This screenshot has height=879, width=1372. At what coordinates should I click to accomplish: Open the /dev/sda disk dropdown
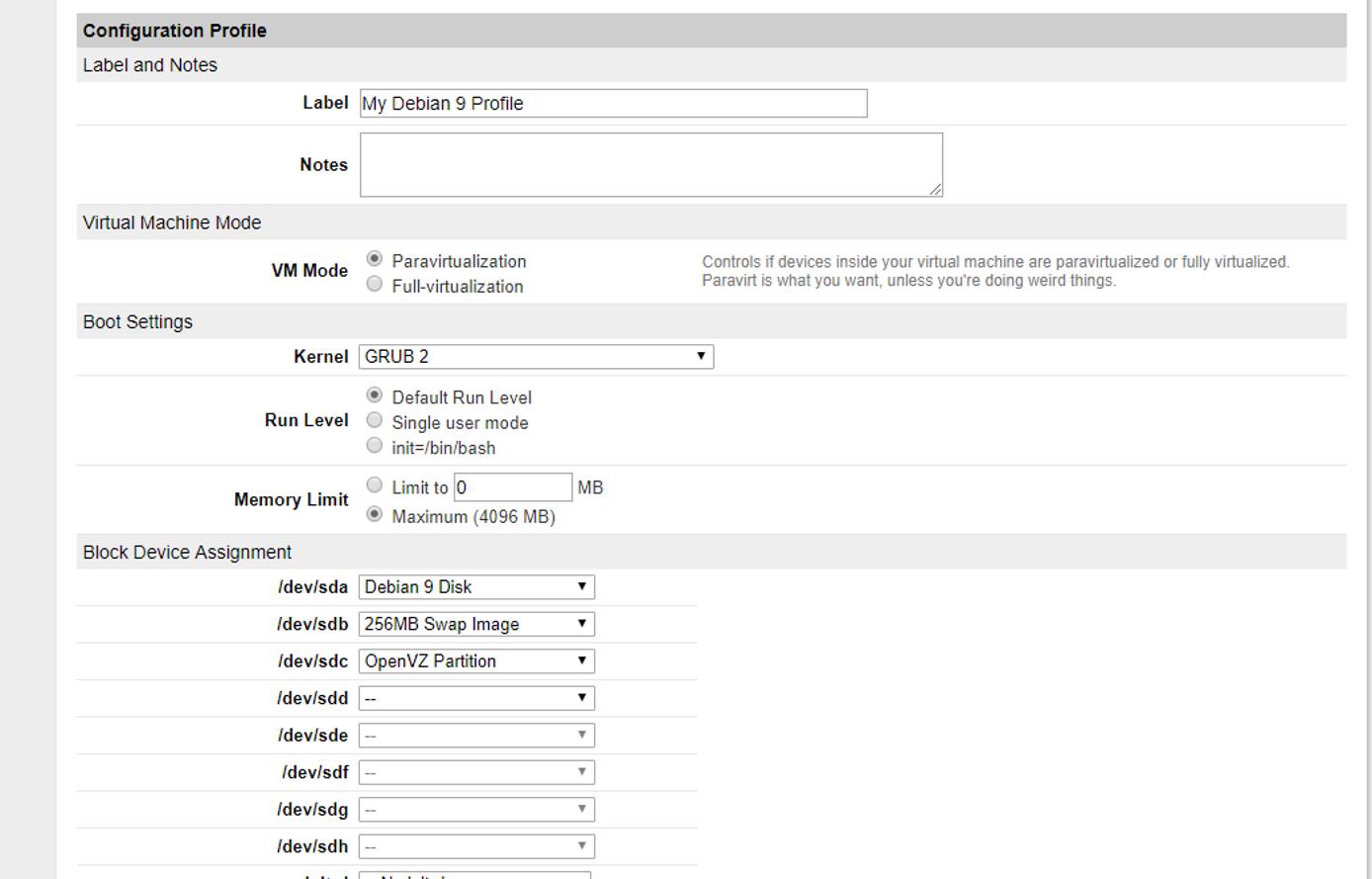point(474,586)
